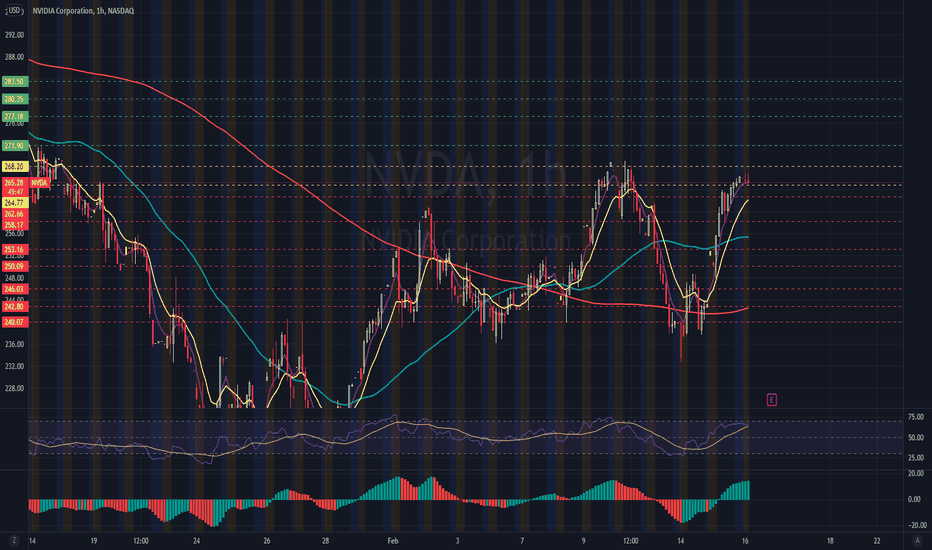Toggle auto scale with the A button
This screenshot has height=550, width=932.
(x=917, y=540)
